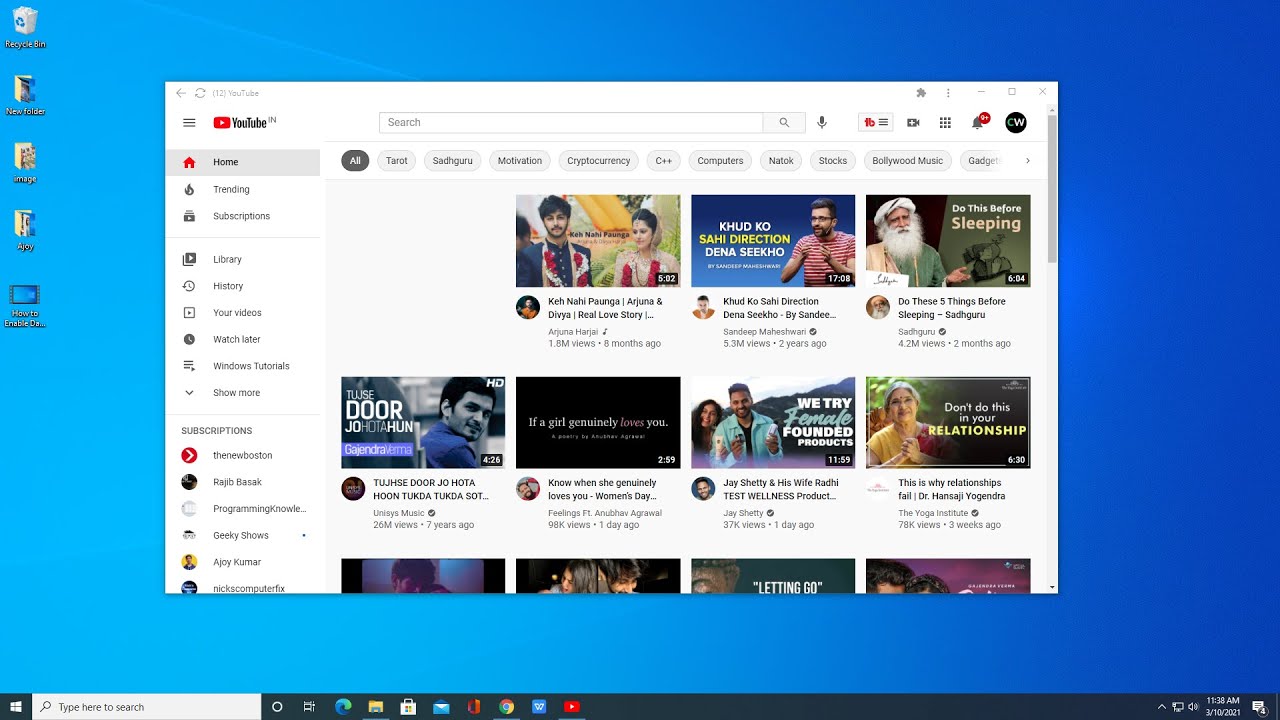
Task: Open the CW account avatar menu
Action: (x=1016, y=122)
